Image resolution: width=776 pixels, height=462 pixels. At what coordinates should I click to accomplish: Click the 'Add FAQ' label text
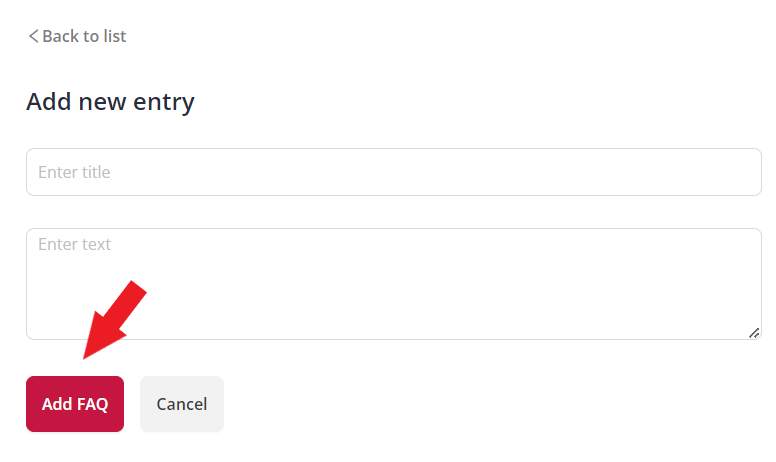tap(75, 404)
